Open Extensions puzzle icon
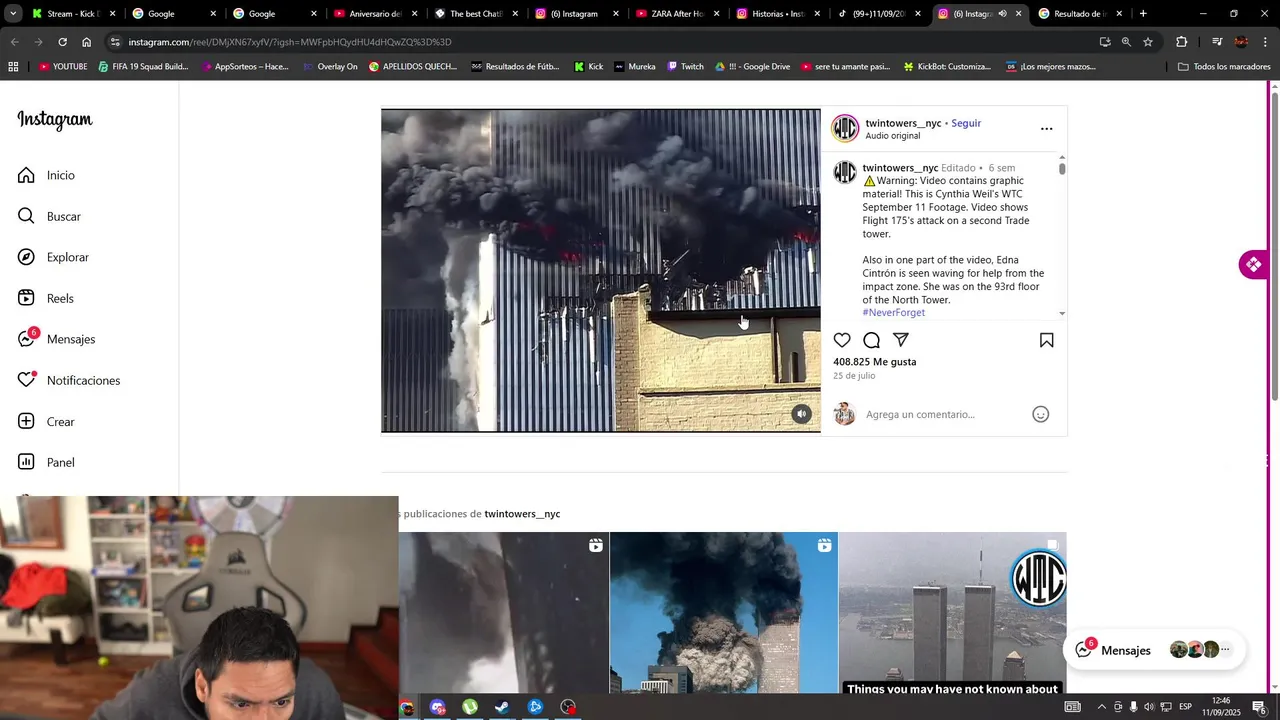This screenshot has width=1280, height=720. click(x=1181, y=42)
